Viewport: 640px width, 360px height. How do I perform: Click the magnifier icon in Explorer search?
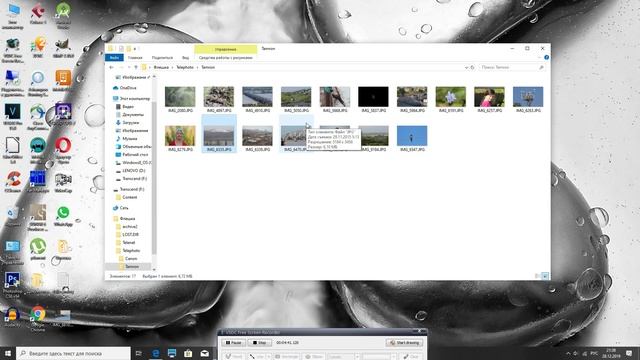[x=541, y=67]
